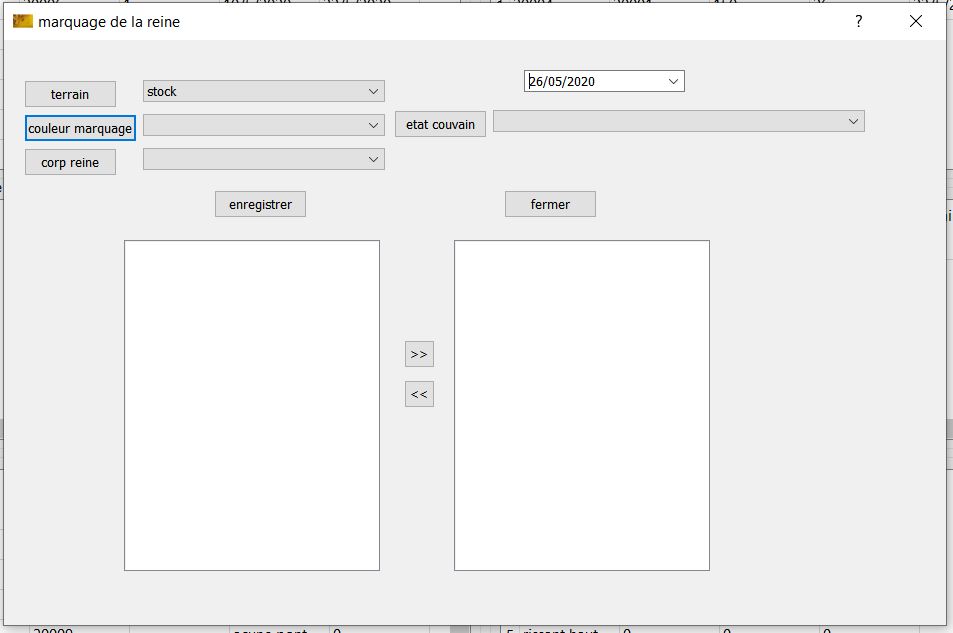This screenshot has width=953, height=633.
Task: Expand the couleur marquage combo box
Action: 263,125
